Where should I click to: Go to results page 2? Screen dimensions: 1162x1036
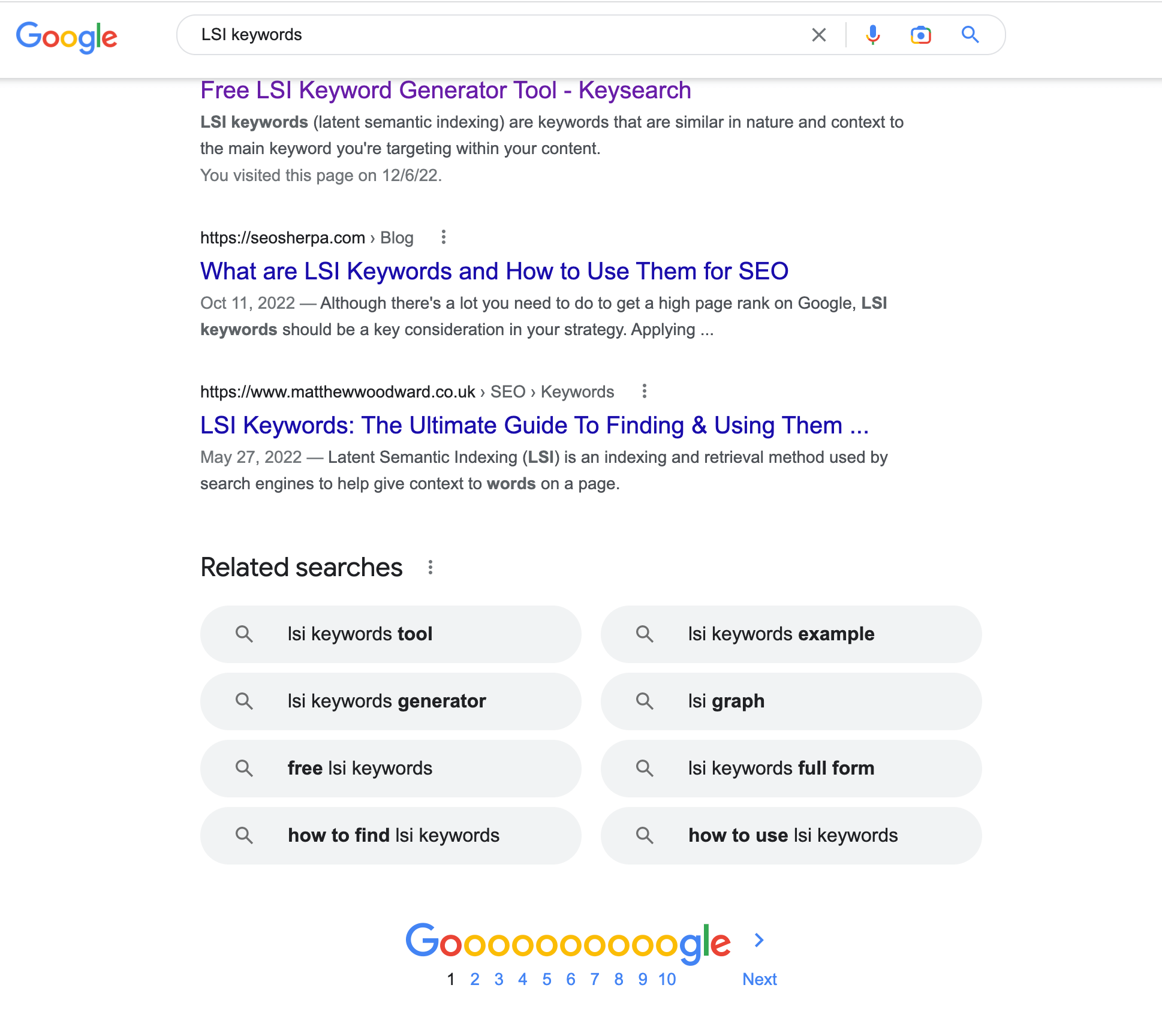click(474, 978)
